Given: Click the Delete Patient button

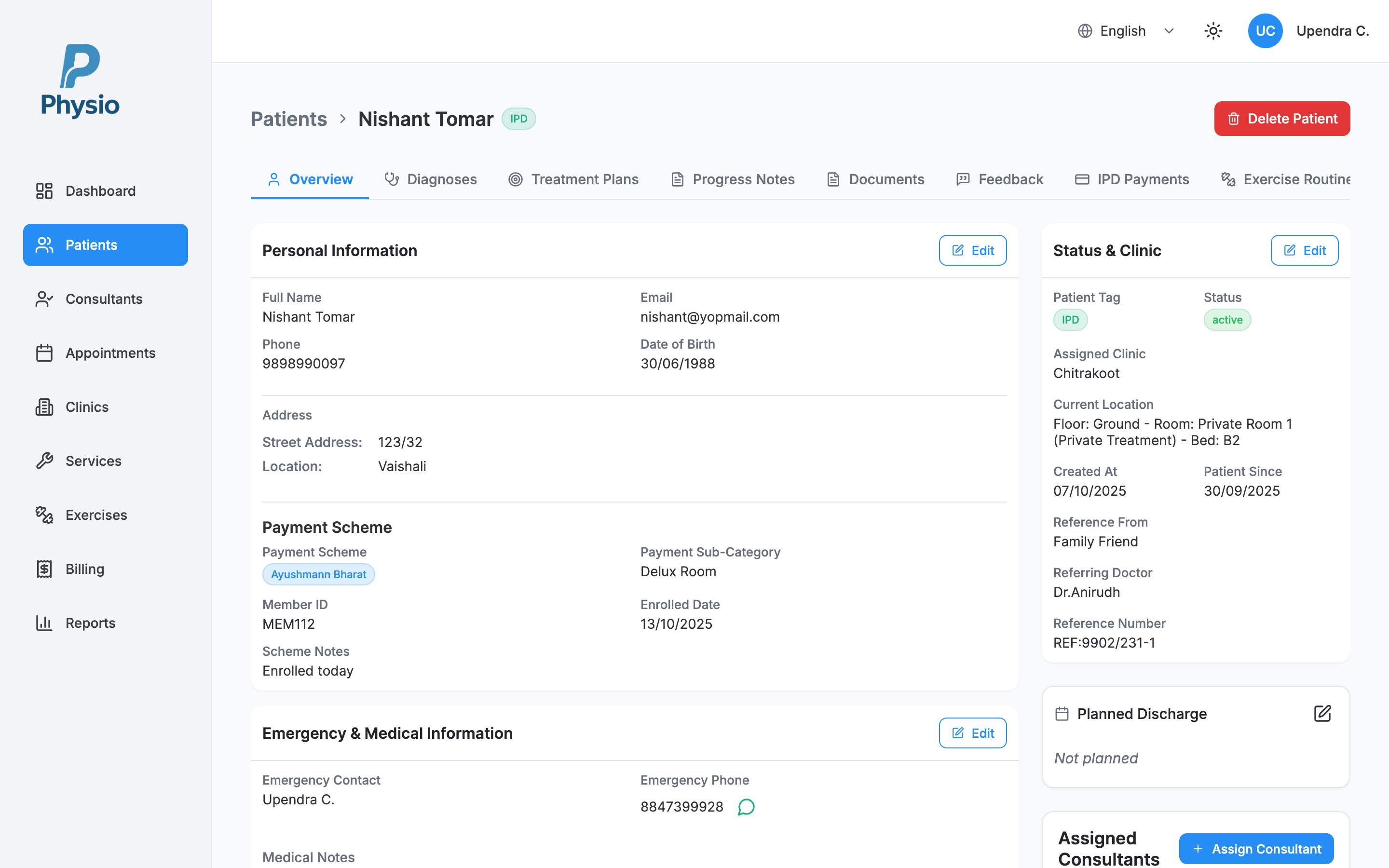Looking at the screenshot, I should (1281, 119).
